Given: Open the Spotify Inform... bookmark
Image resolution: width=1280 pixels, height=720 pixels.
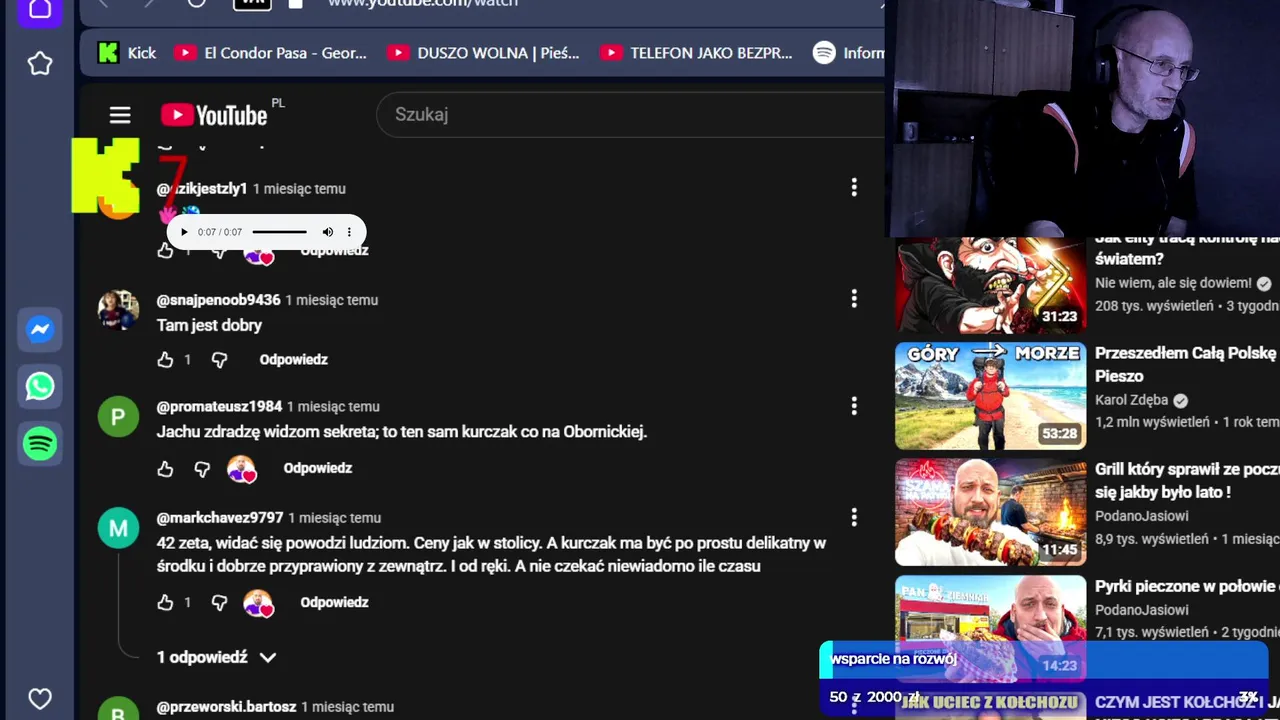Looking at the screenshot, I should tap(848, 53).
